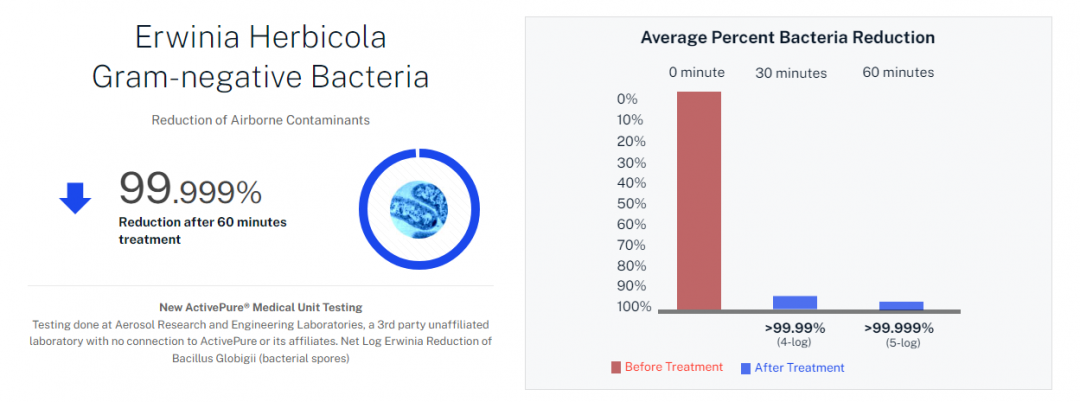Click the blue 30 minutes bar

coord(795,302)
